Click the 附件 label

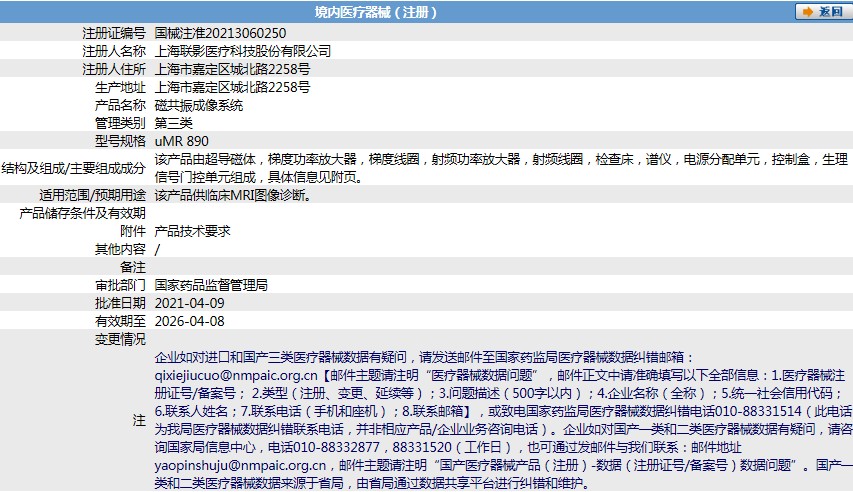click(133, 231)
